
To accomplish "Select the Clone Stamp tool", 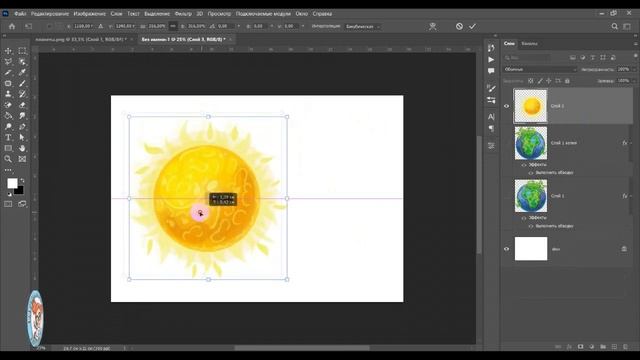I will (x=8, y=94).
